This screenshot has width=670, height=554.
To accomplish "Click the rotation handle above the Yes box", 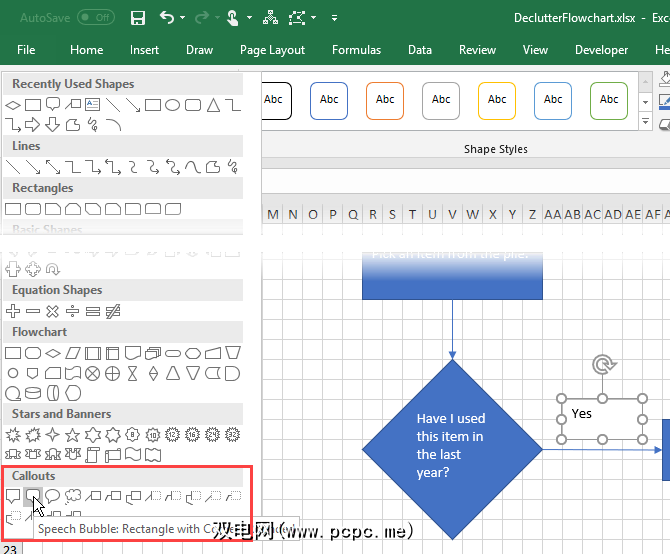I will [602, 365].
